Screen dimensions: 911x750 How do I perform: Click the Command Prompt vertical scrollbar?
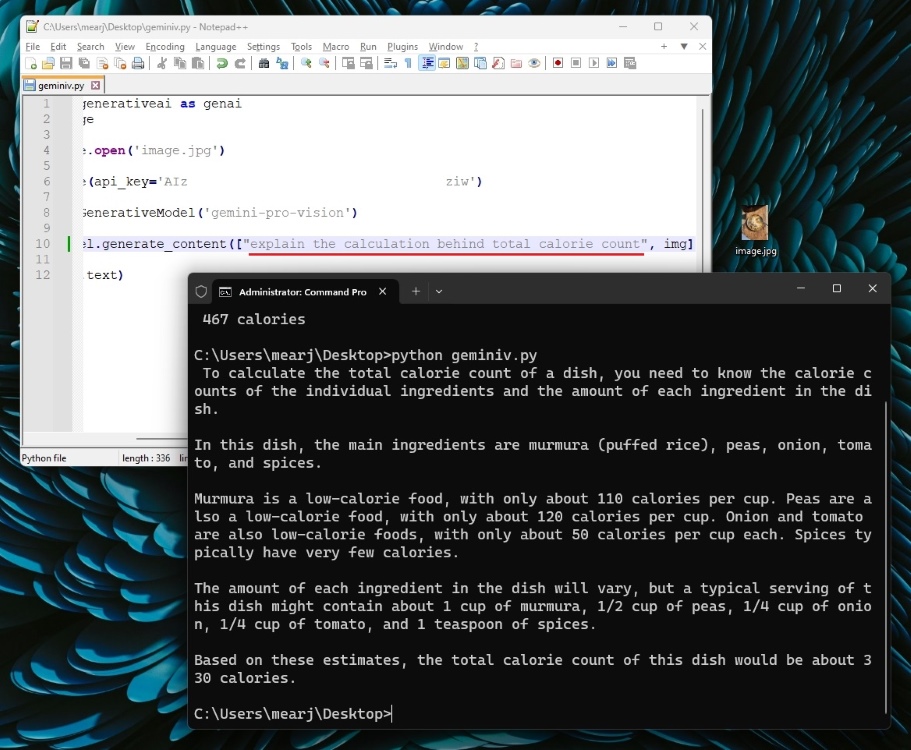coord(885,550)
